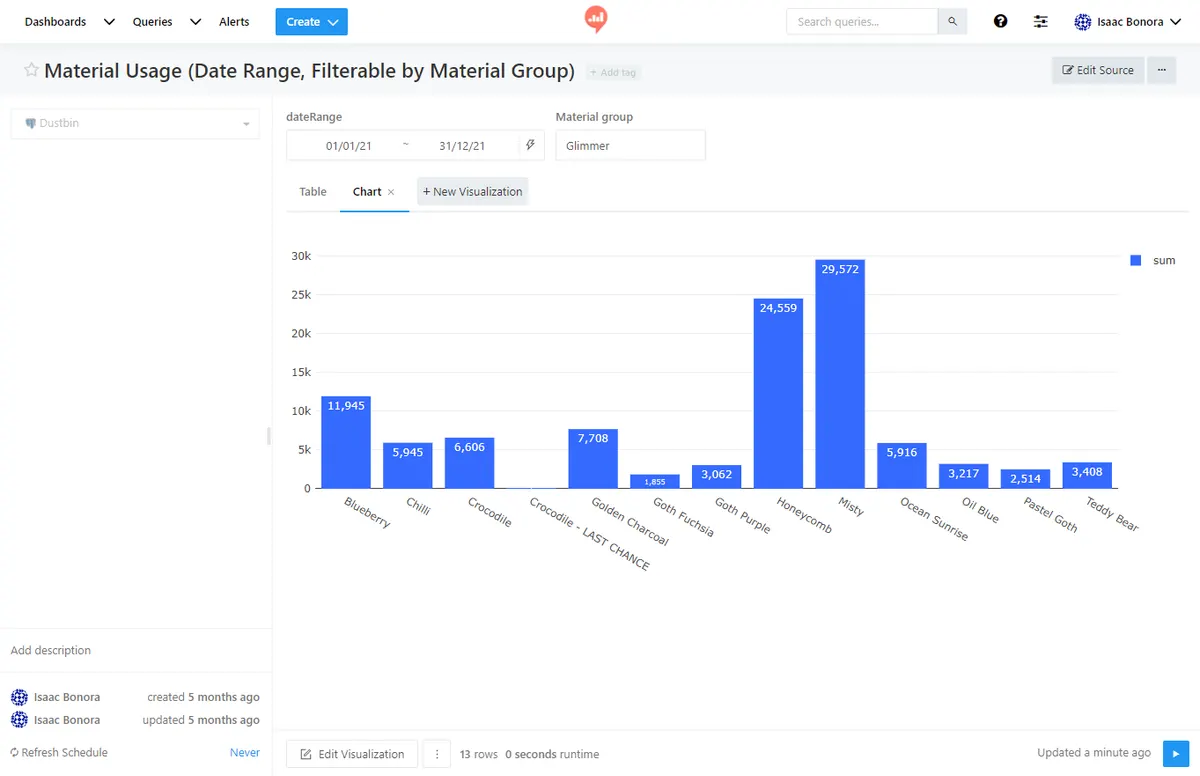
Task: Click the sidebar resize handle
Action: click(x=268, y=436)
